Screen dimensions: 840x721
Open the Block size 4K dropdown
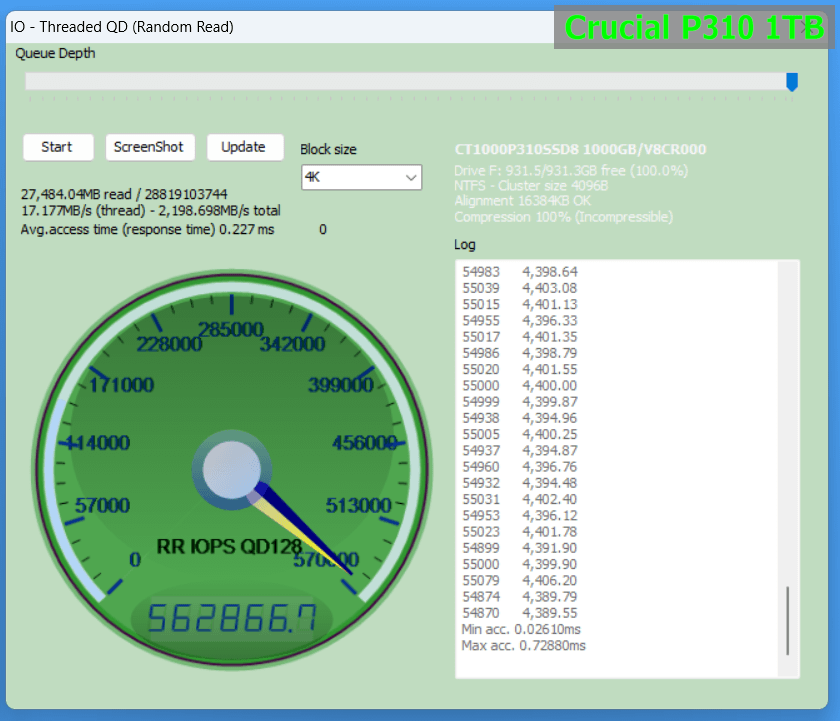360,178
